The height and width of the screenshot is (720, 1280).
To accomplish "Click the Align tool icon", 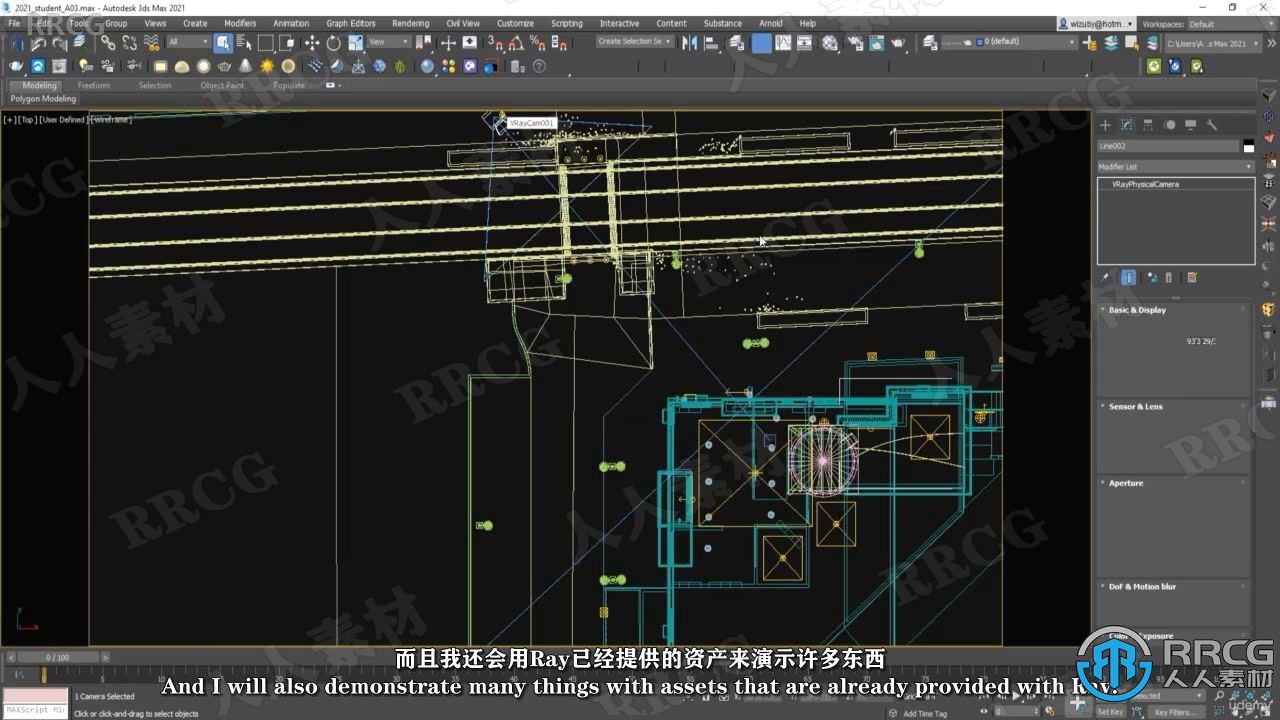I will 712,43.
